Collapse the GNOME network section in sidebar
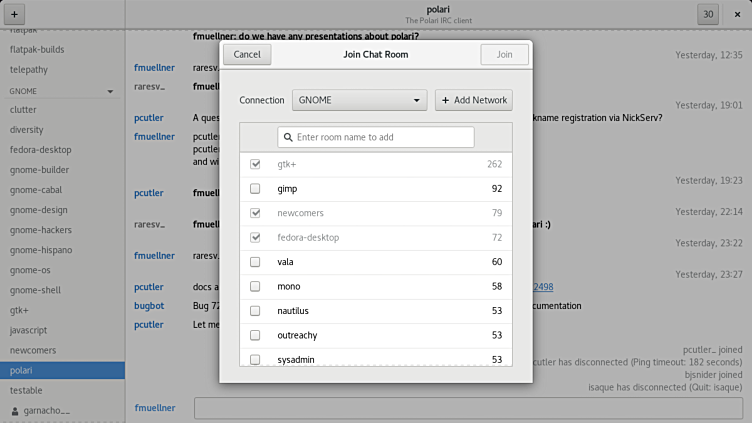 (110, 91)
